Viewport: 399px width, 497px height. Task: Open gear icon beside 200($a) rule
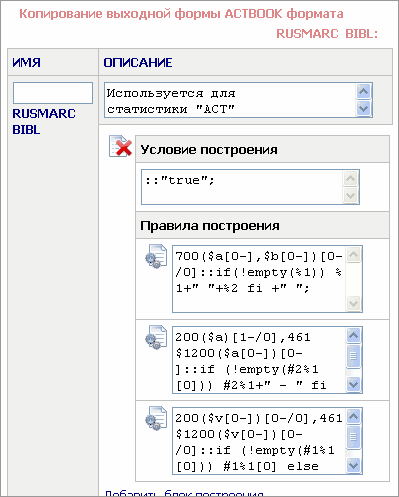[x=156, y=337]
